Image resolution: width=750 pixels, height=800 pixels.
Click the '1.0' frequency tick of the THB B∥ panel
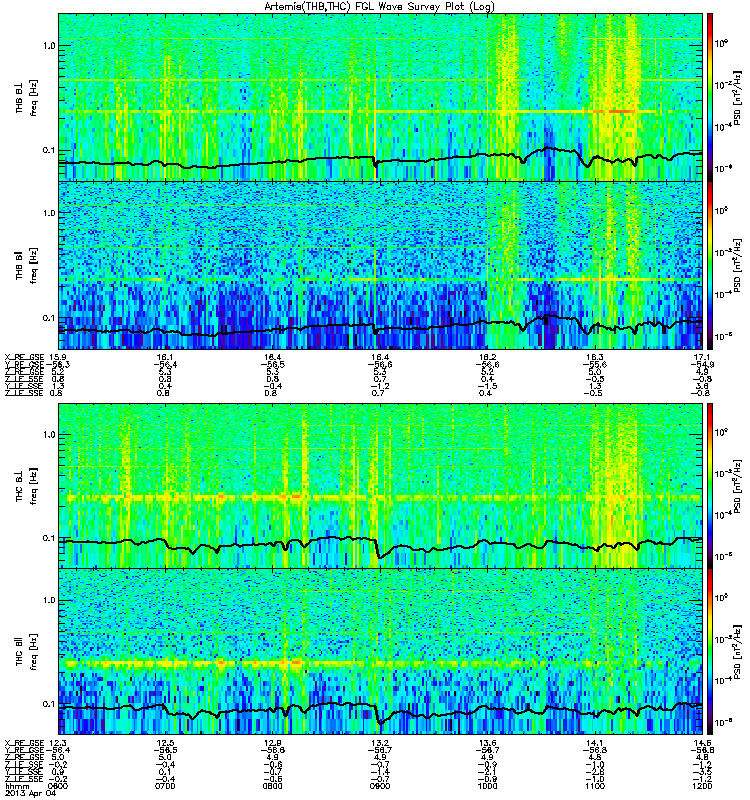[x=49, y=213]
